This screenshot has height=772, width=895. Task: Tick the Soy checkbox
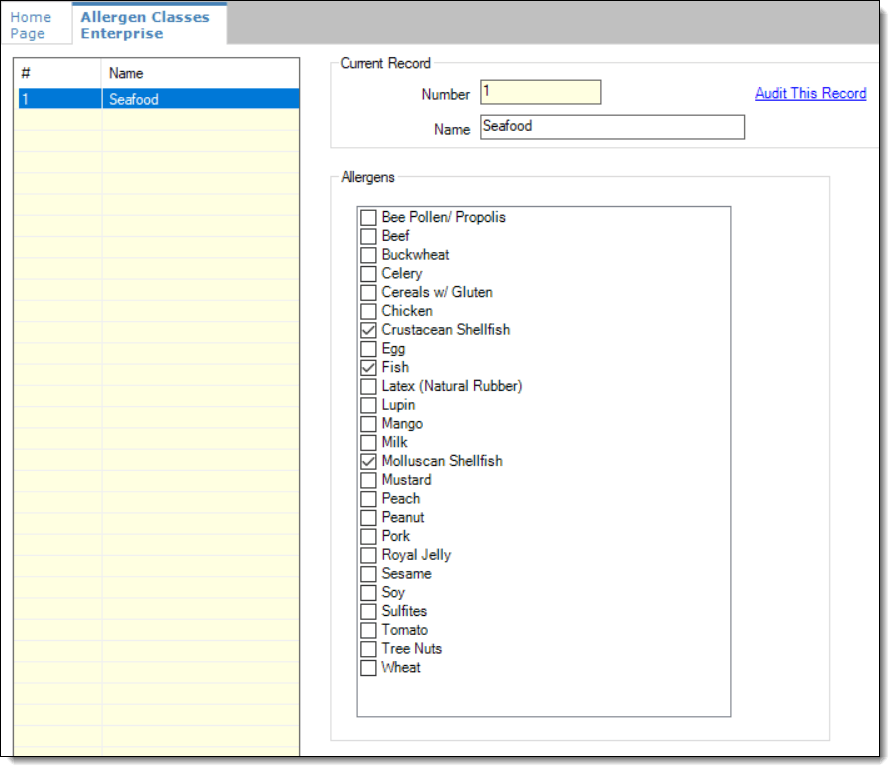pyautogui.click(x=368, y=593)
